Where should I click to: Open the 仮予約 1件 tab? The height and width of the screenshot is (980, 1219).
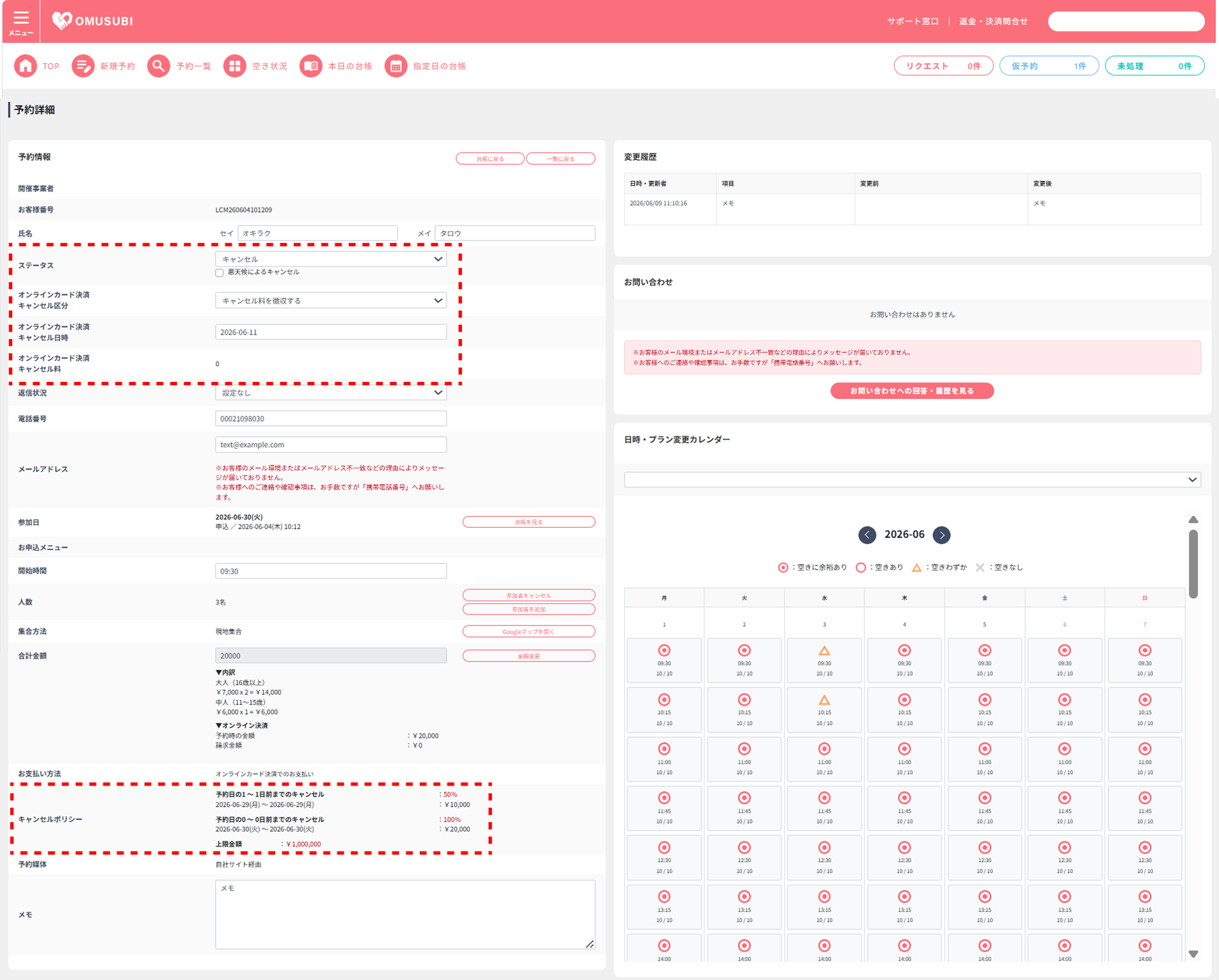[x=1049, y=66]
